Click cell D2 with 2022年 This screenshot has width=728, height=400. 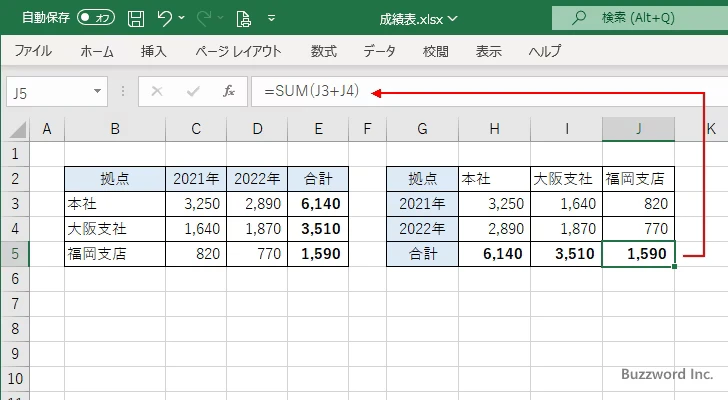tap(257, 179)
